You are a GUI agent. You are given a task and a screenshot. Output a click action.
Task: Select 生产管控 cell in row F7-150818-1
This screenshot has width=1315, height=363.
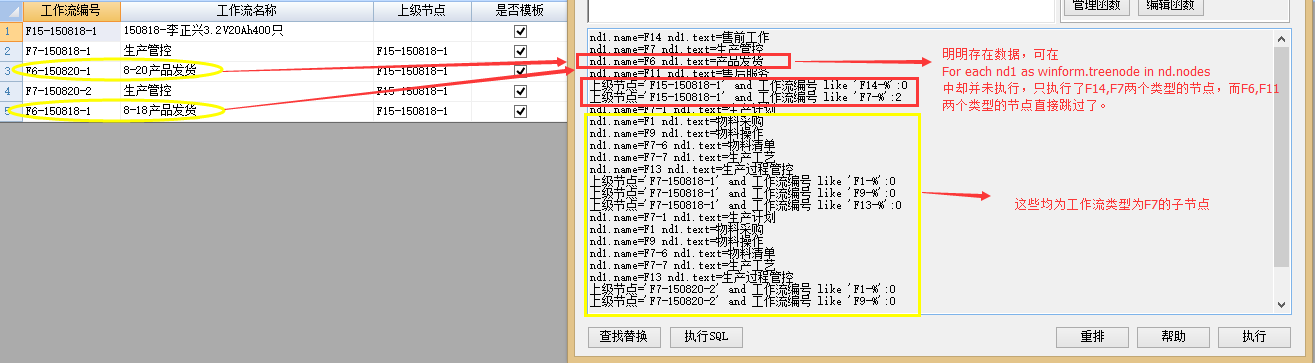pyautogui.click(x=246, y=51)
